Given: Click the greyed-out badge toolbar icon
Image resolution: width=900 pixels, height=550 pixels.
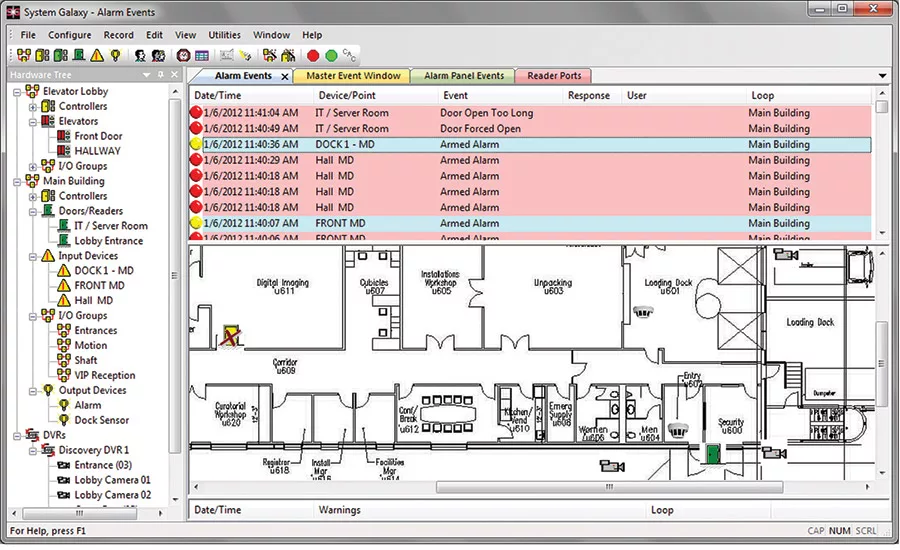Looking at the screenshot, I should (227, 55).
